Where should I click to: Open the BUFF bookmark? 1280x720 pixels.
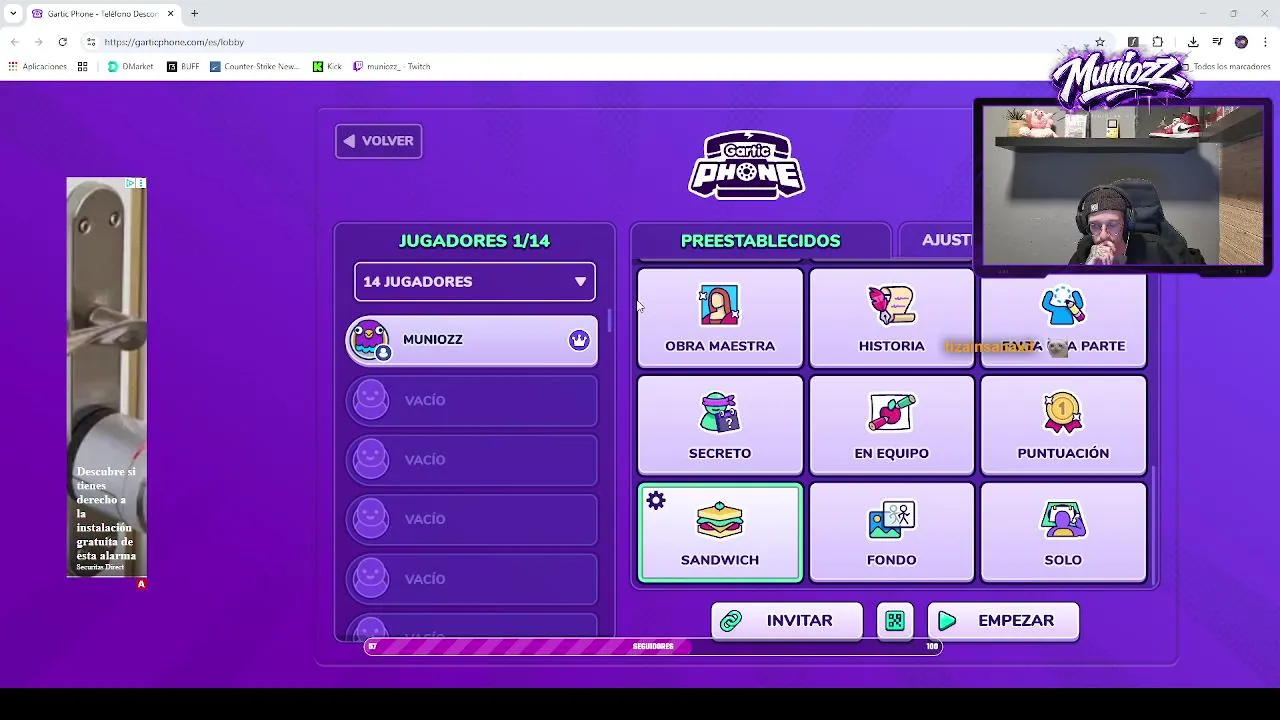tap(183, 67)
